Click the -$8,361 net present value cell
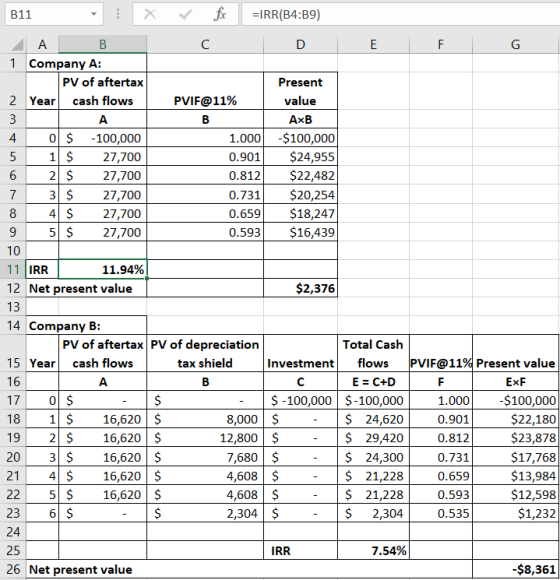 coord(516,569)
